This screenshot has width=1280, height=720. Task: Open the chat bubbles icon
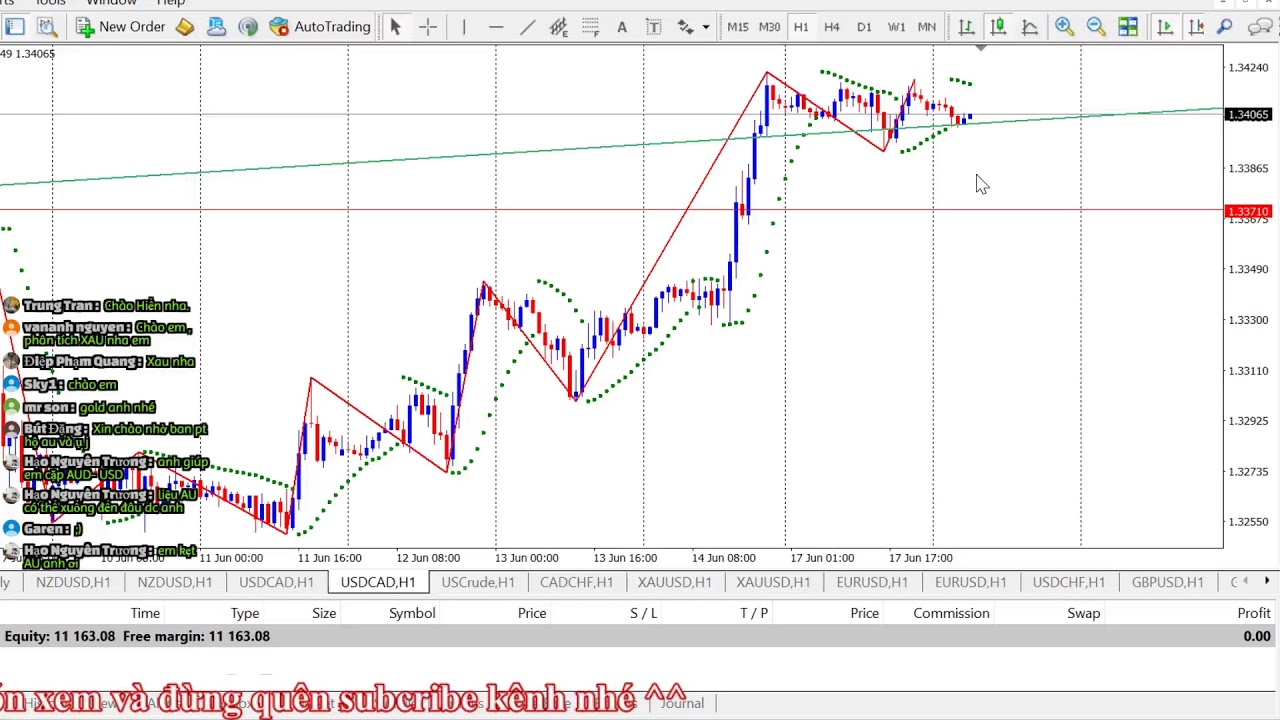pos(1260,27)
